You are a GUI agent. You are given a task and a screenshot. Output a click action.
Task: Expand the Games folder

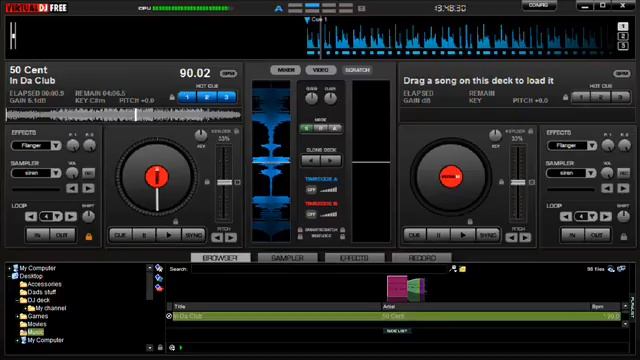pyautogui.click(x=18, y=316)
